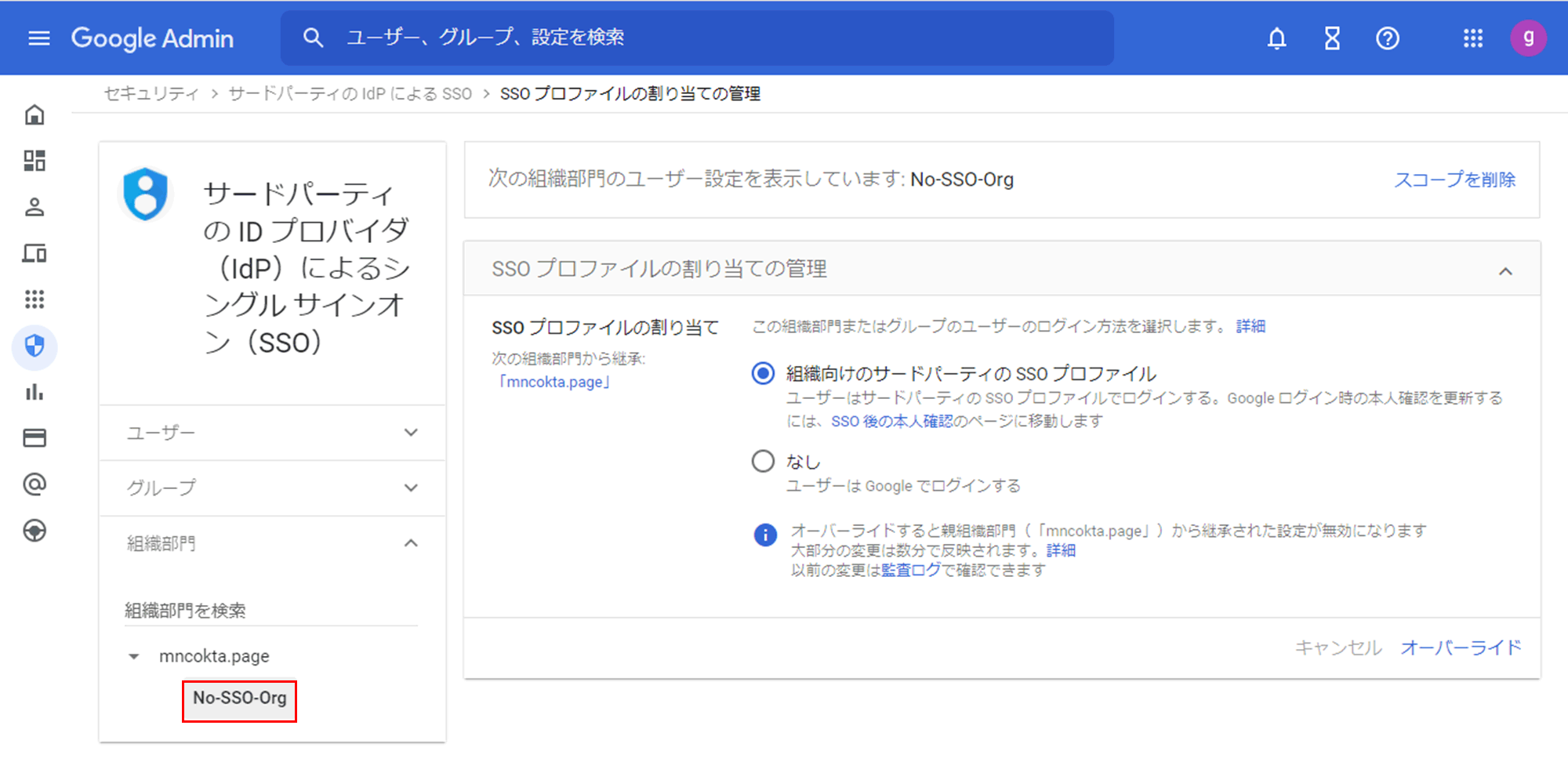Select 'なし' radio option
The image size is (1568, 758).
(x=763, y=461)
